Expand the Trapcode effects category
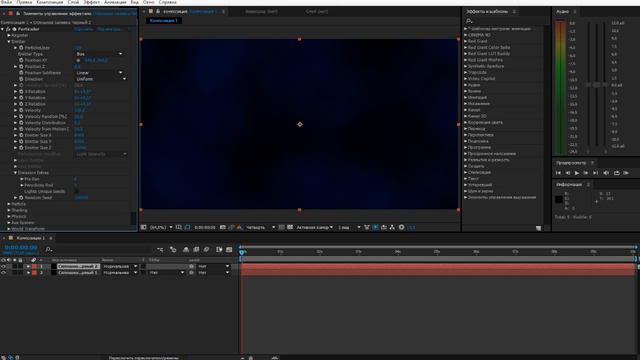 click(465, 72)
